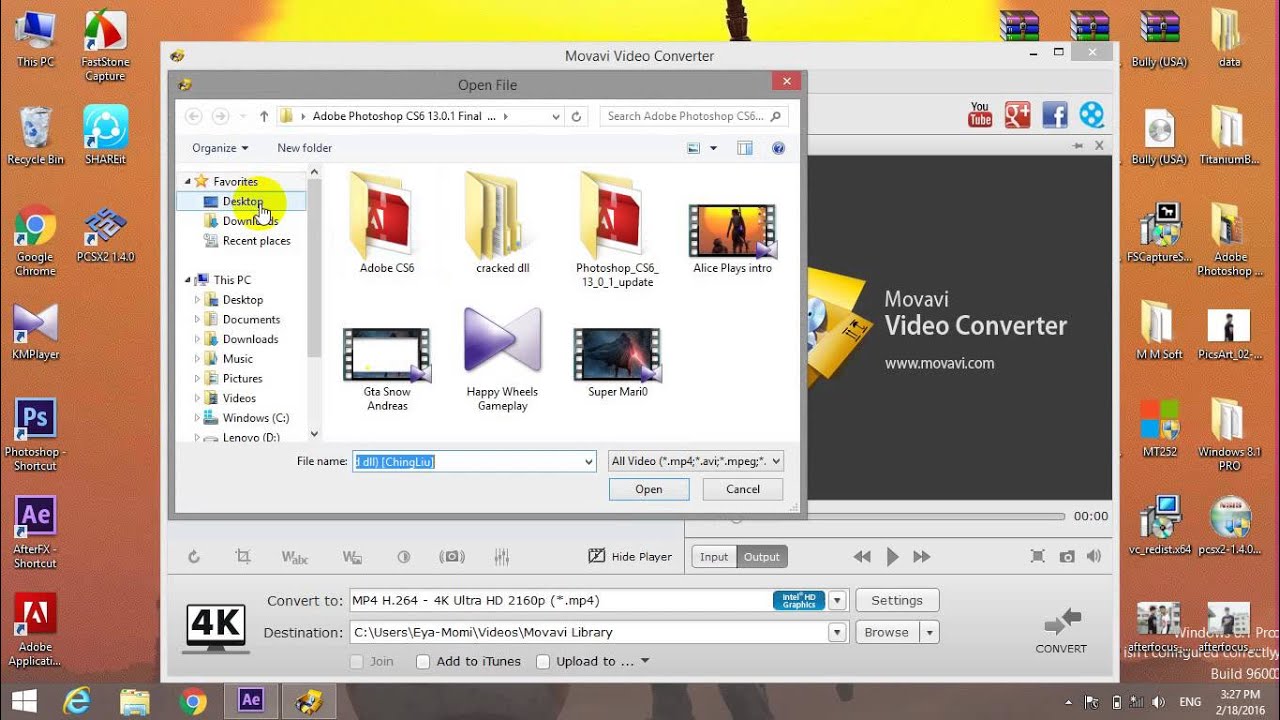
Task: Collapse the Favorites tree group
Action: pyautogui.click(x=186, y=181)
